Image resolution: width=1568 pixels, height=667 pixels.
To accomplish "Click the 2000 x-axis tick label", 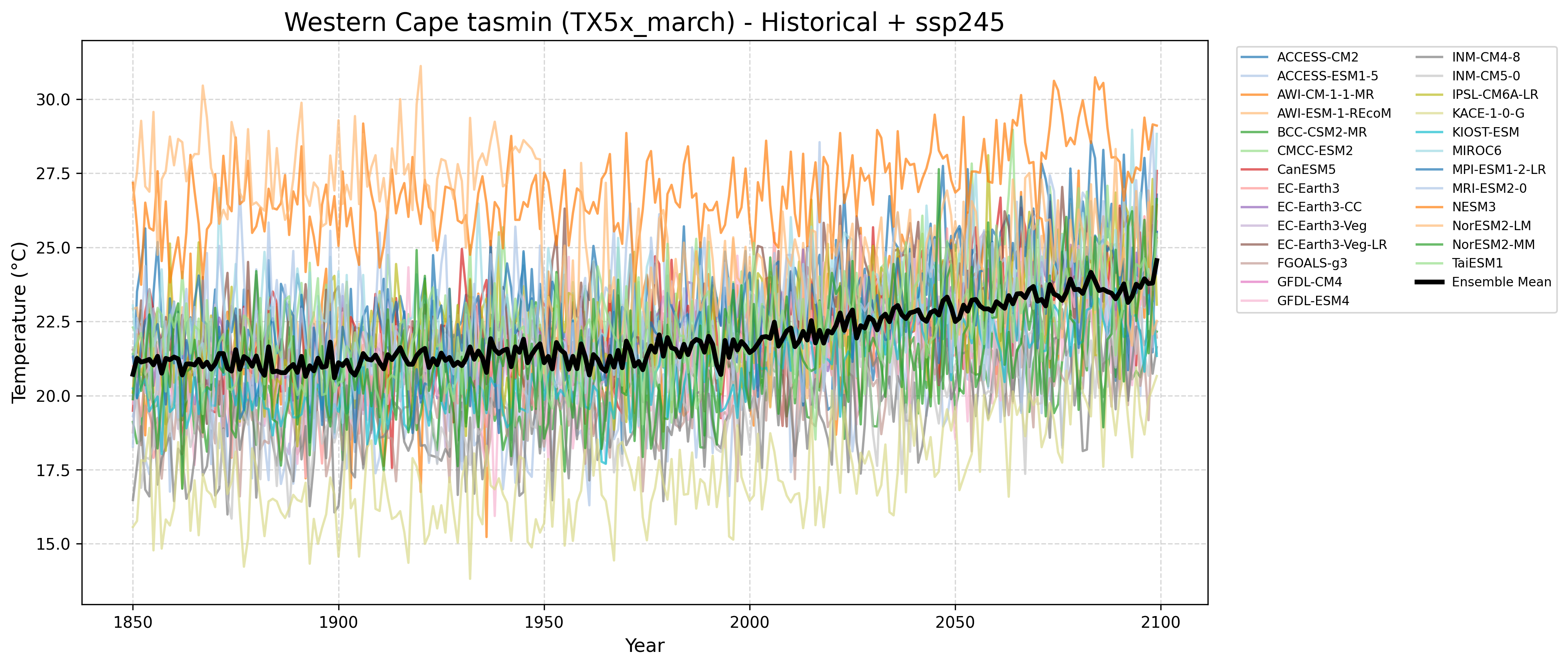I will pyautogui.click(x=749, y=622).
